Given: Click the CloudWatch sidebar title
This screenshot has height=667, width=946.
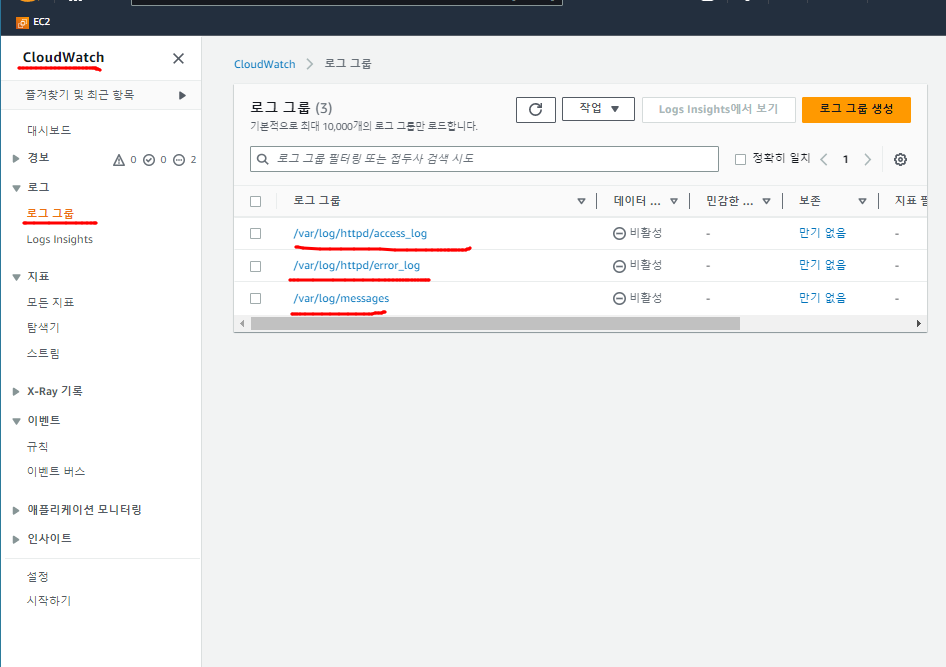Looking at the screenshot, I should tap(63, 57).
